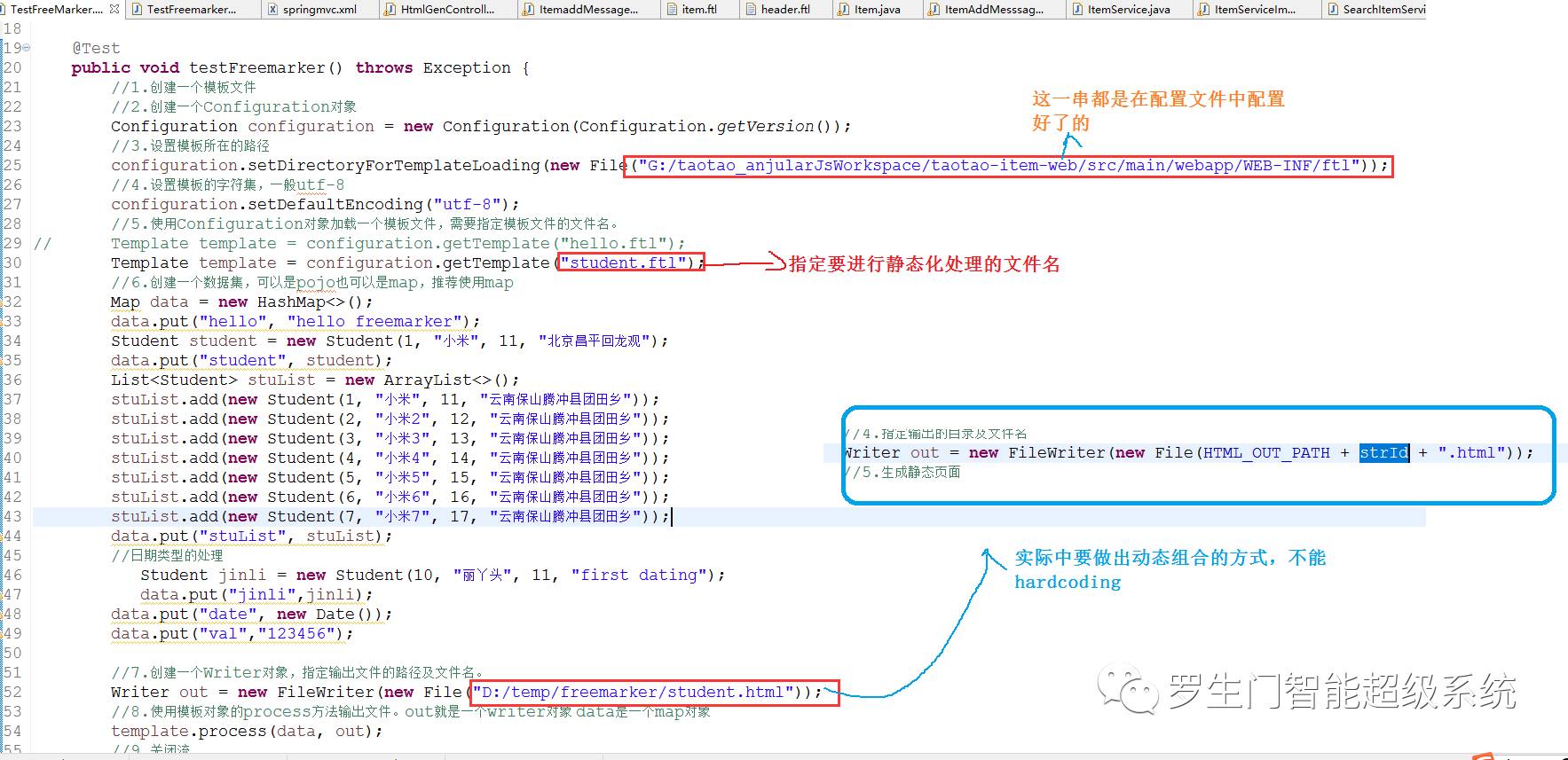Click the @Test annotation on line 19

(96, 48)
